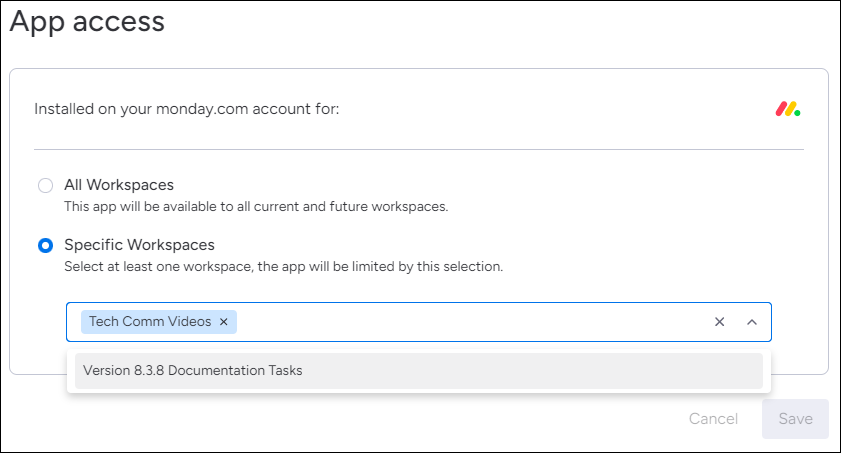Save the app access settings
This screenshot has width=841, height=453.
pos(795,419)
